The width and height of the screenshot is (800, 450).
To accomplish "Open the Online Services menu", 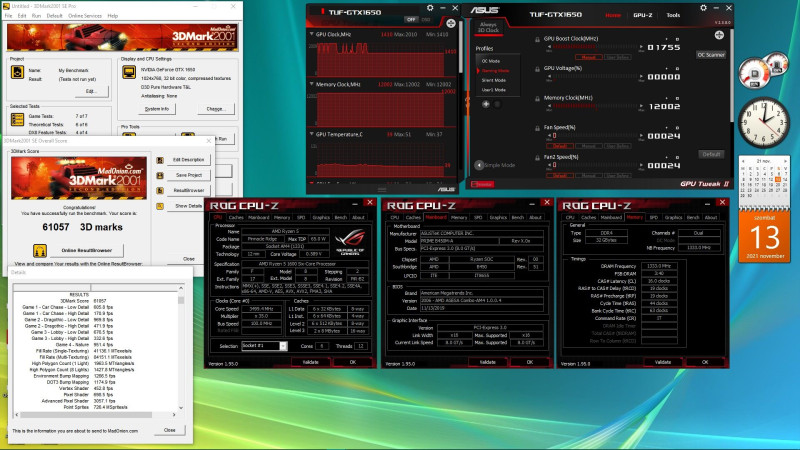I will (x=85, y=16).
